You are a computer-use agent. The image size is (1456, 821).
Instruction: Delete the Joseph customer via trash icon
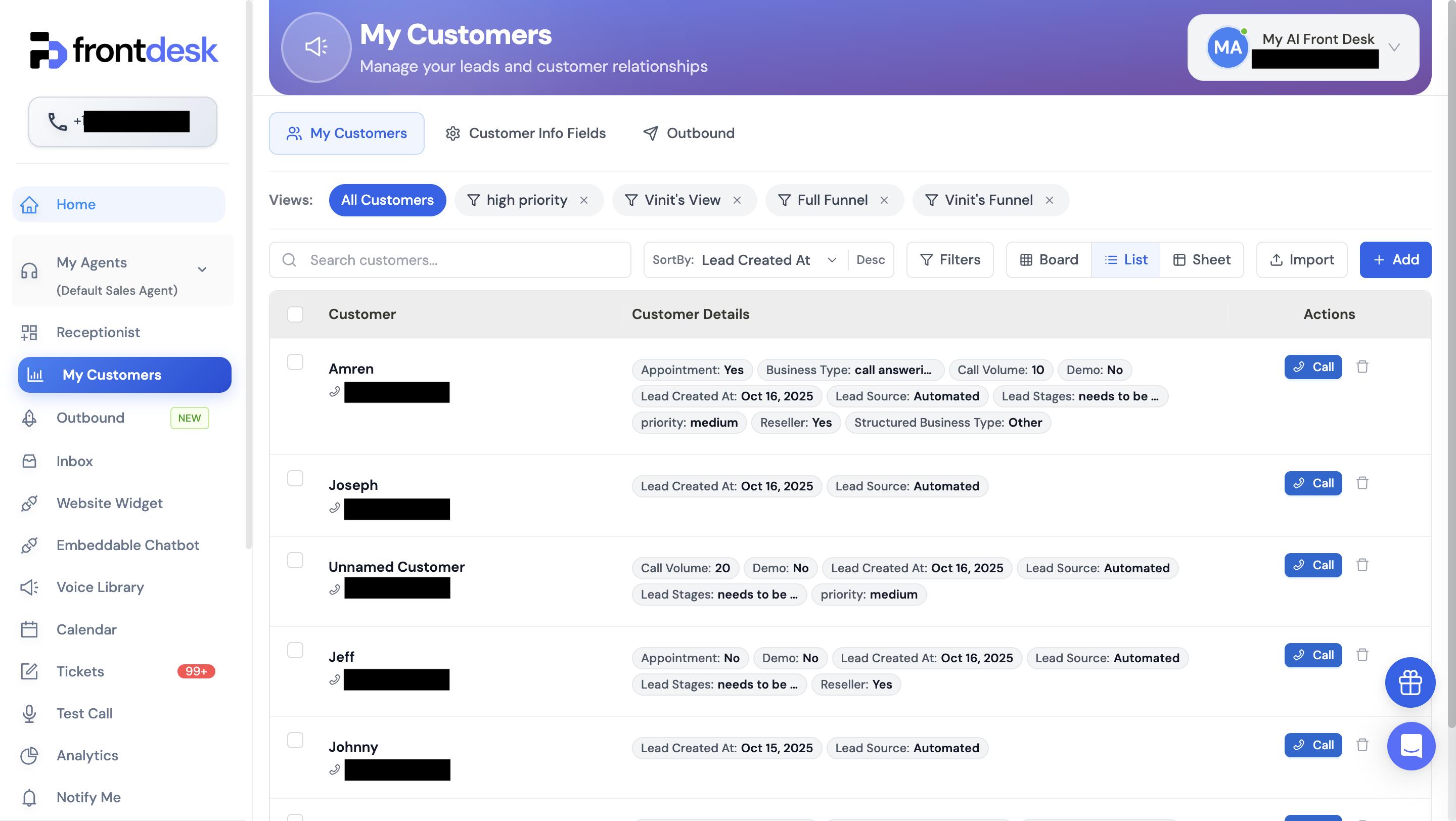tap(1362, 483)
